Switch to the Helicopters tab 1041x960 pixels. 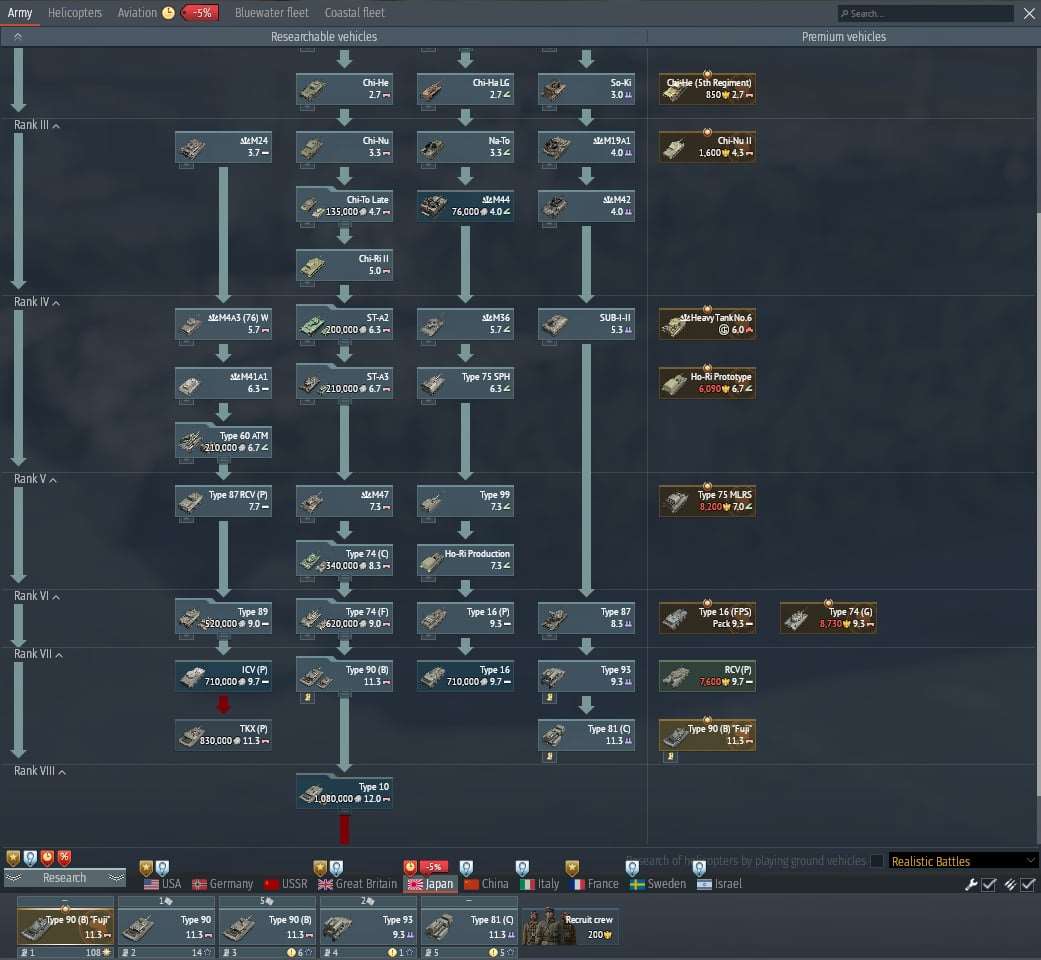pos(75,13)
